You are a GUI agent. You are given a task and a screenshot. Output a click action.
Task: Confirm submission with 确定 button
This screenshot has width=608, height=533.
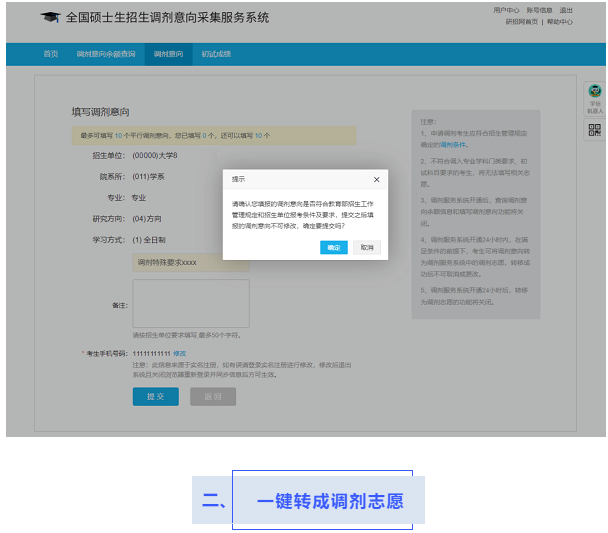[x=334, y=247]
